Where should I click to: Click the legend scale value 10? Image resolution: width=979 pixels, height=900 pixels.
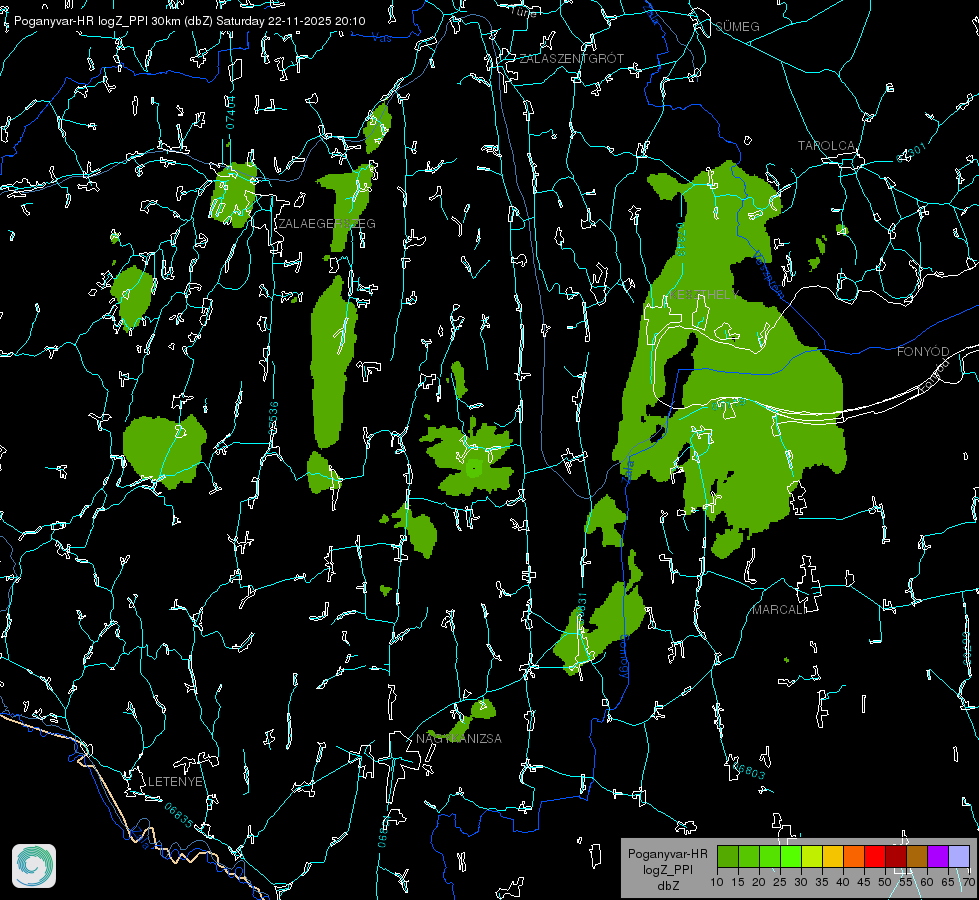[x=717, y=882]
